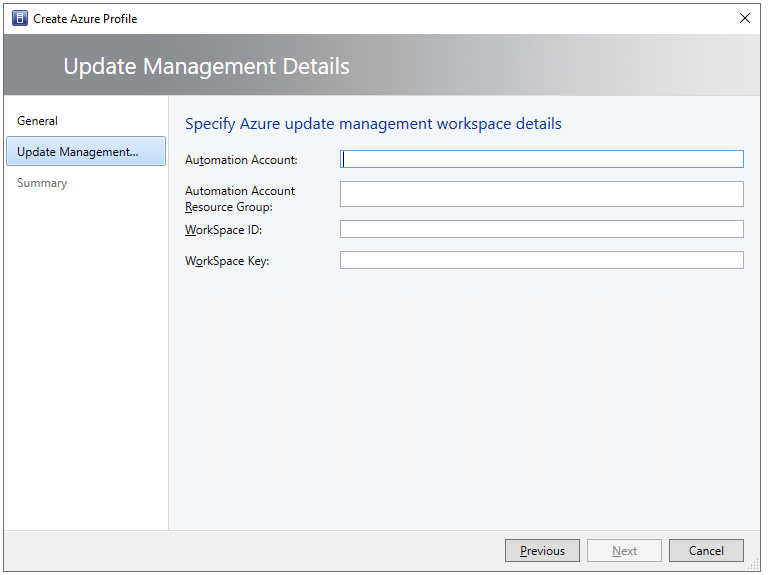This screenshot has height=575, width=768.
Task: Focus the Automation Account text field
Action: click(541, 159)
